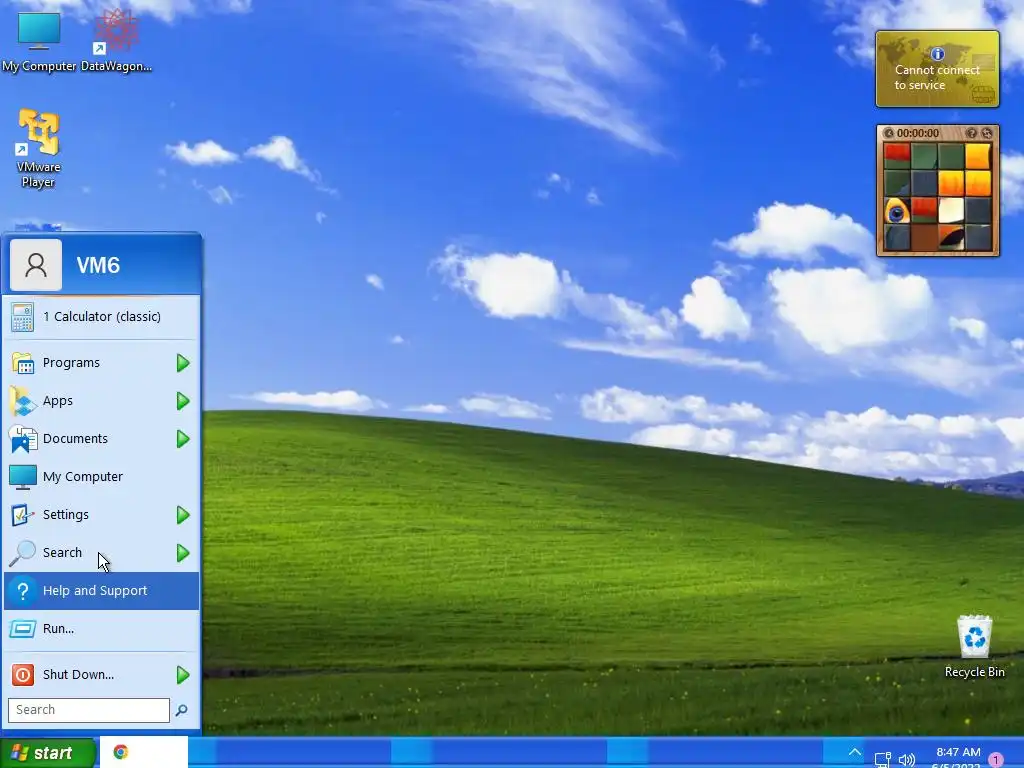The image size is (1024, 768).
Task: Click the 8:47 AM clock
Action: click(x=958, y=752)
